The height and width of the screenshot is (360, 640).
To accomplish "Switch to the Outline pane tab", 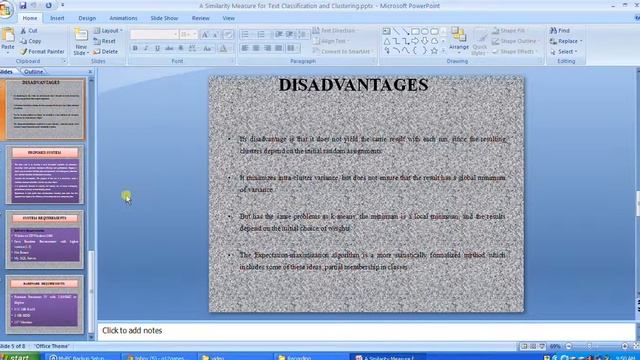I will pos(33,72).
